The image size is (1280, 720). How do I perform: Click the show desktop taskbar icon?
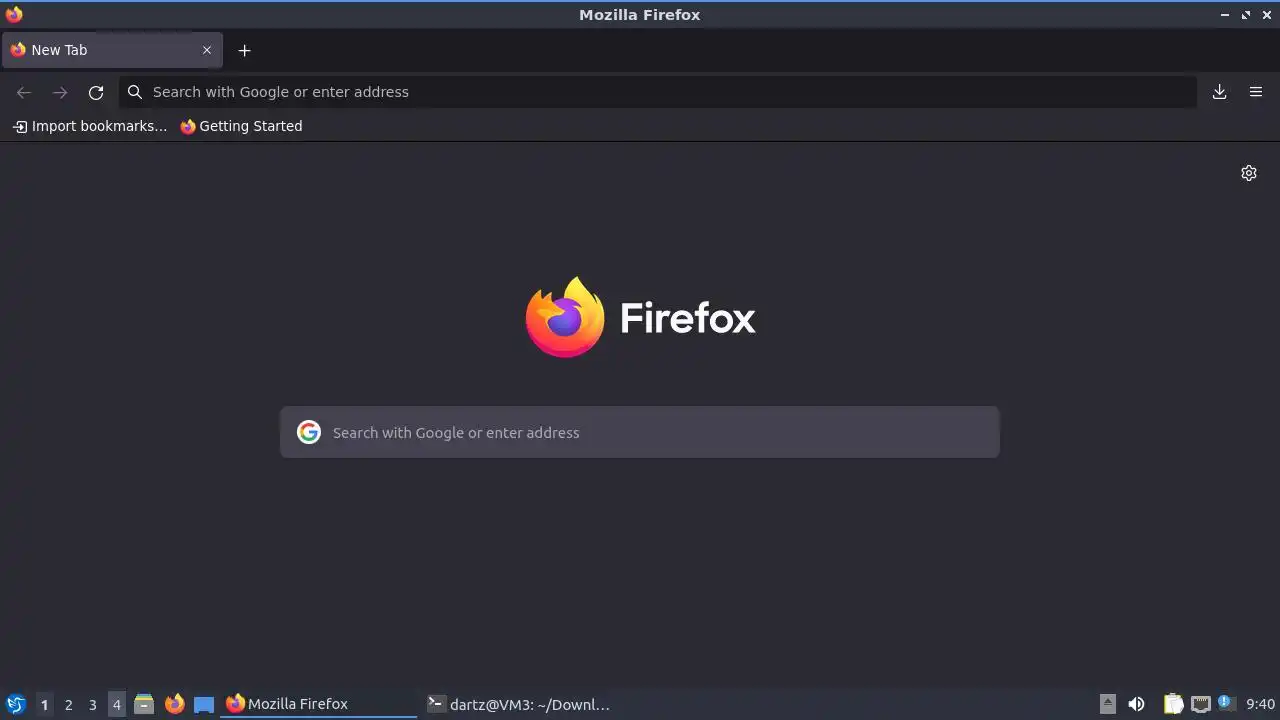click(x=204, y=704)
